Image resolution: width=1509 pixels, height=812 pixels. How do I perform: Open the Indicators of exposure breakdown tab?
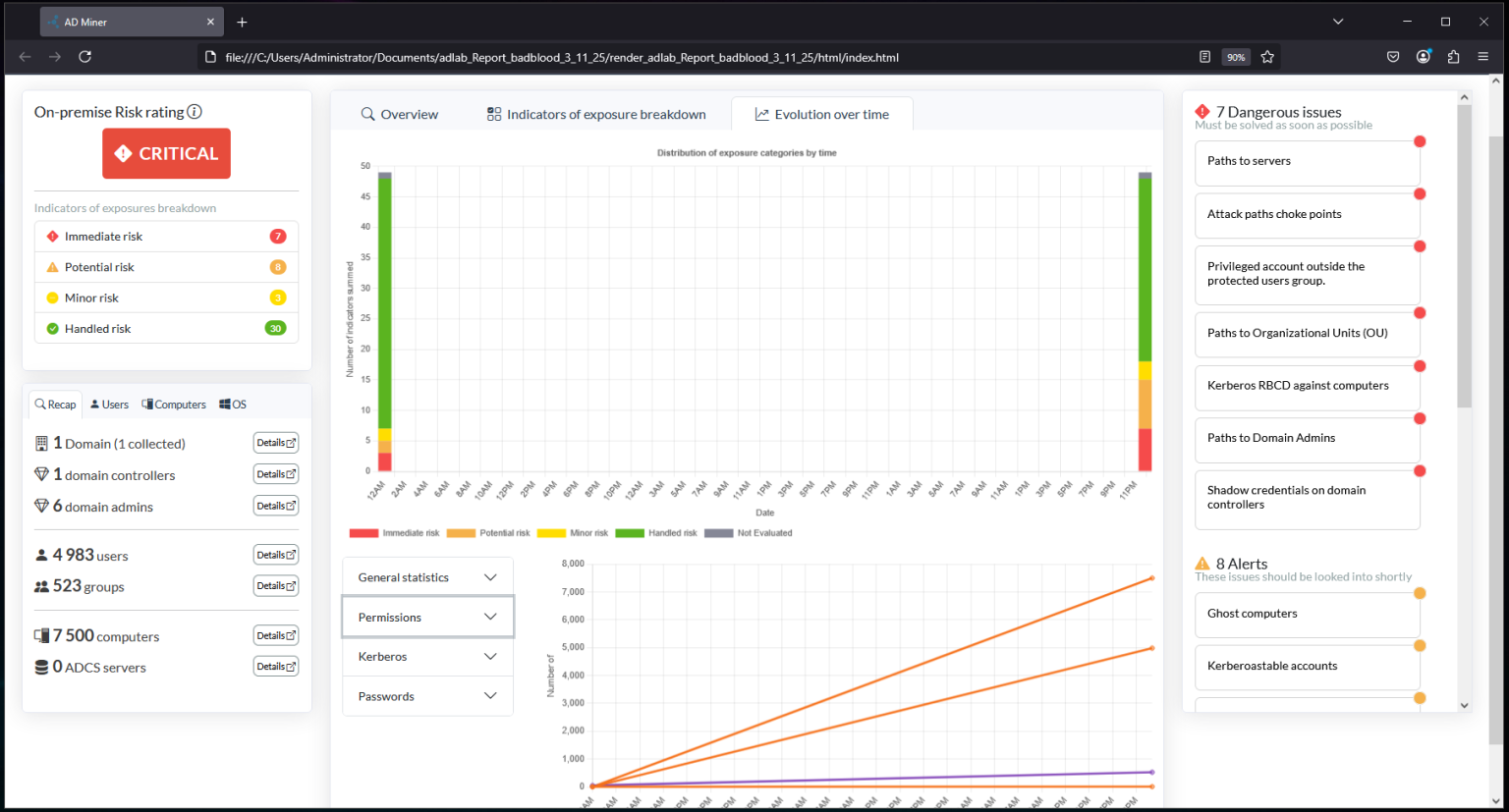point(596,115)
